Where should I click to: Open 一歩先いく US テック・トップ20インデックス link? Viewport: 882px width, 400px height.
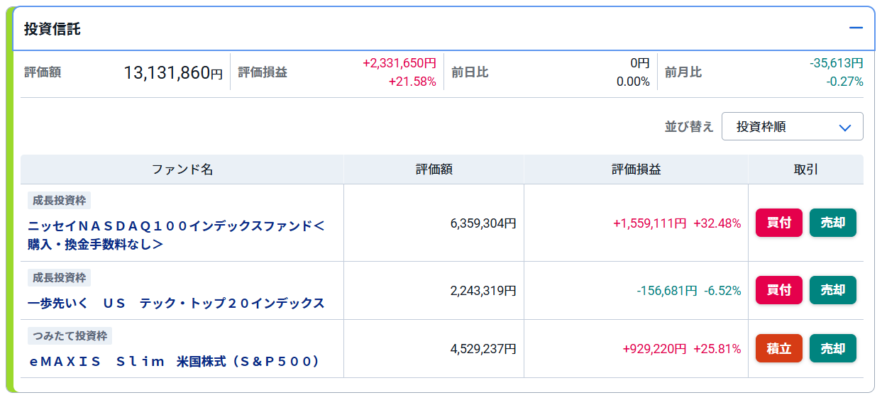176,303
